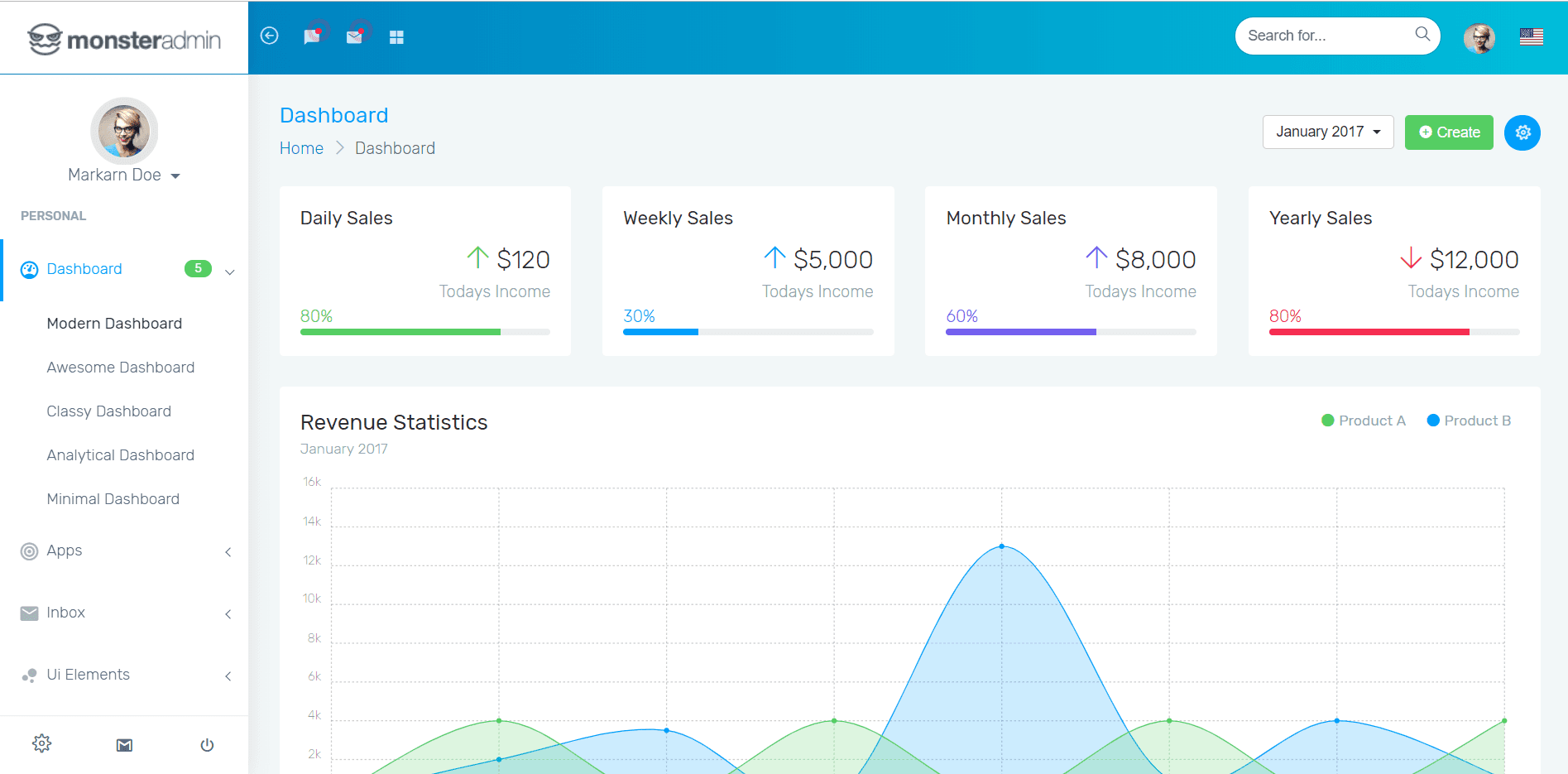The height and width of the screenshot is (774, 1568).
Task: Open the January 2017 month dropdown
Action: [x=1327, y=132]
